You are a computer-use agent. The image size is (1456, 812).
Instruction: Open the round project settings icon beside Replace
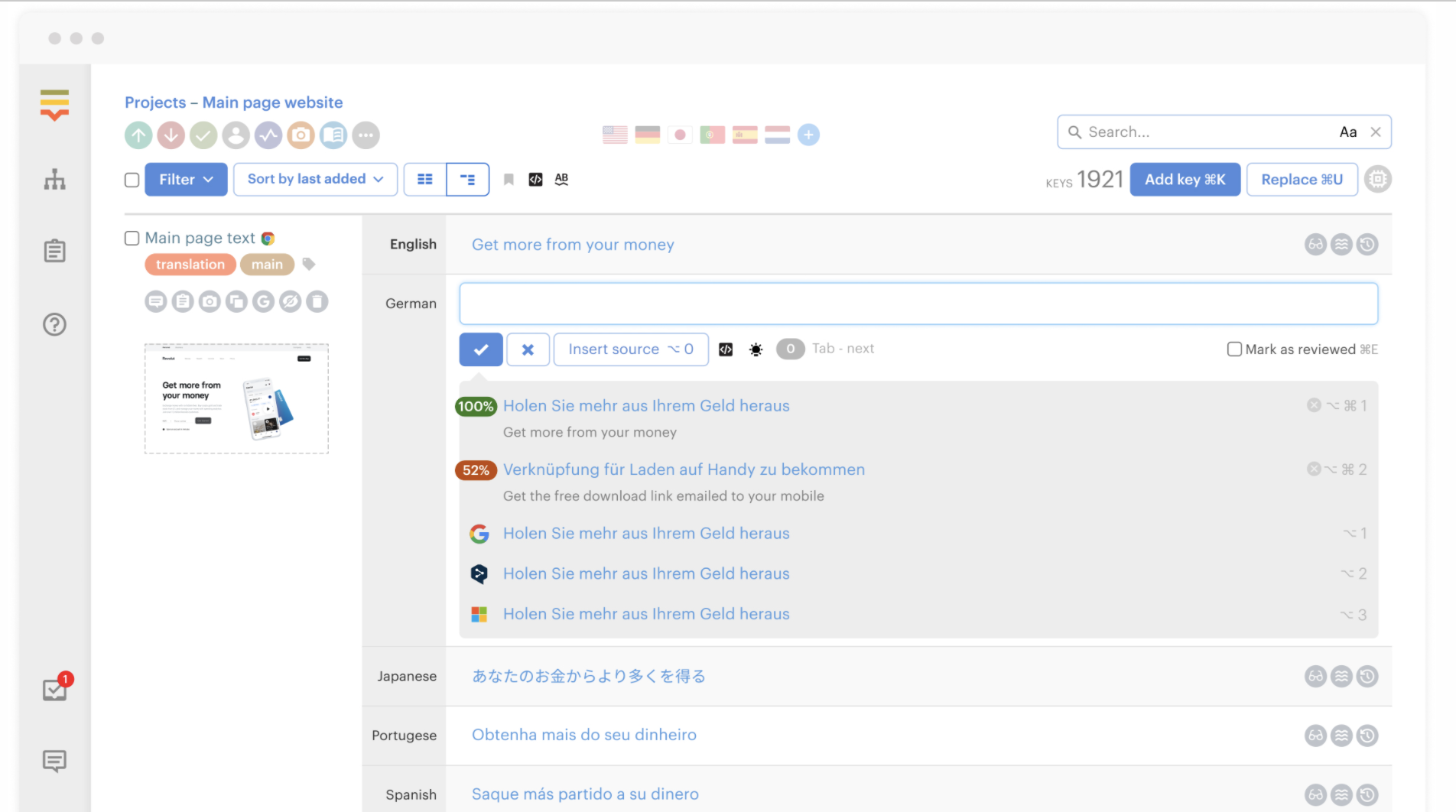point(1378,180)
